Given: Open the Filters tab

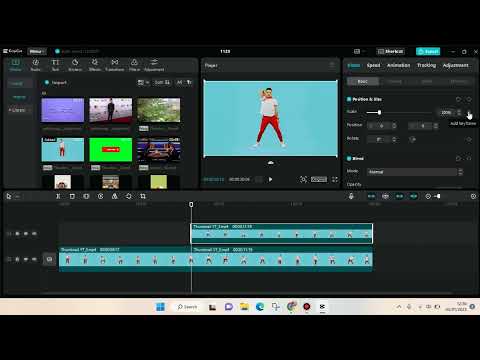Looking at the screenshot, I should [134, 65].
